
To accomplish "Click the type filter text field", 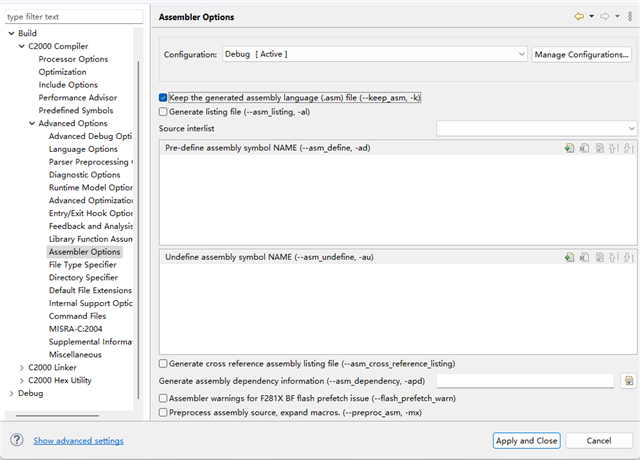I will click(x=70, y=17).
